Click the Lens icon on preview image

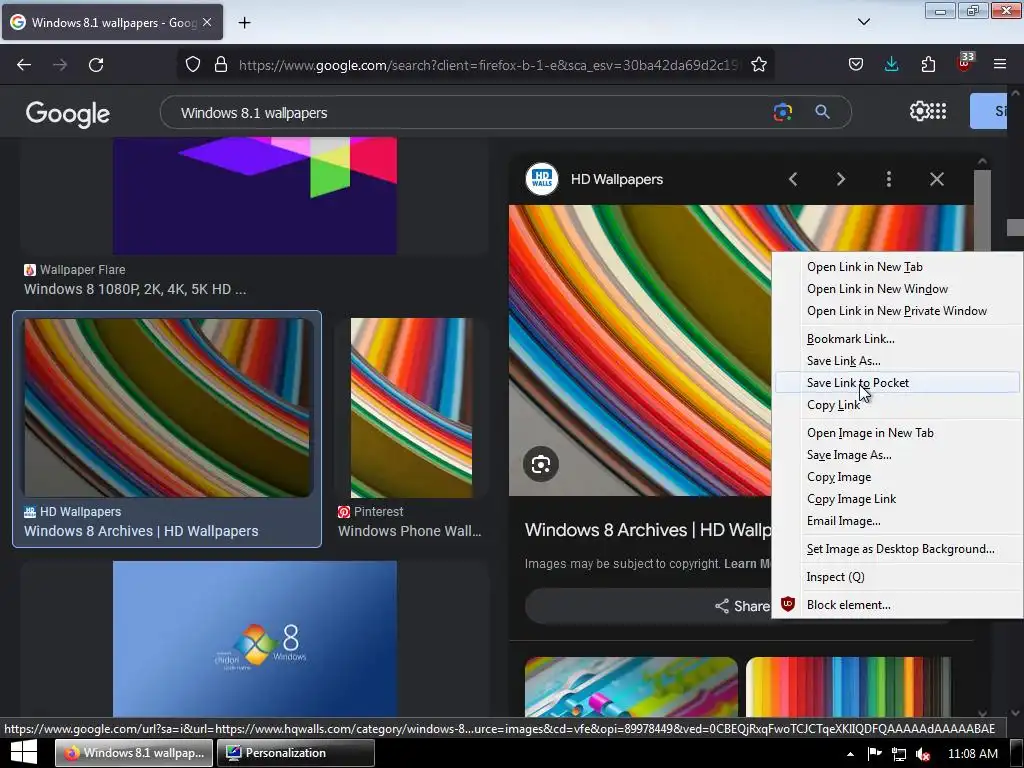[541, 464]
